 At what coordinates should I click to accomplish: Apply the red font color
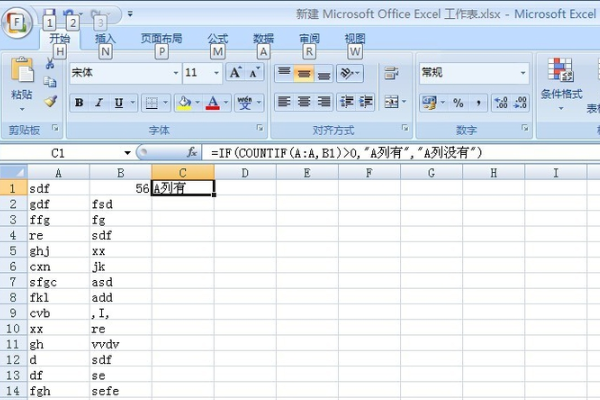coord(213,103)
